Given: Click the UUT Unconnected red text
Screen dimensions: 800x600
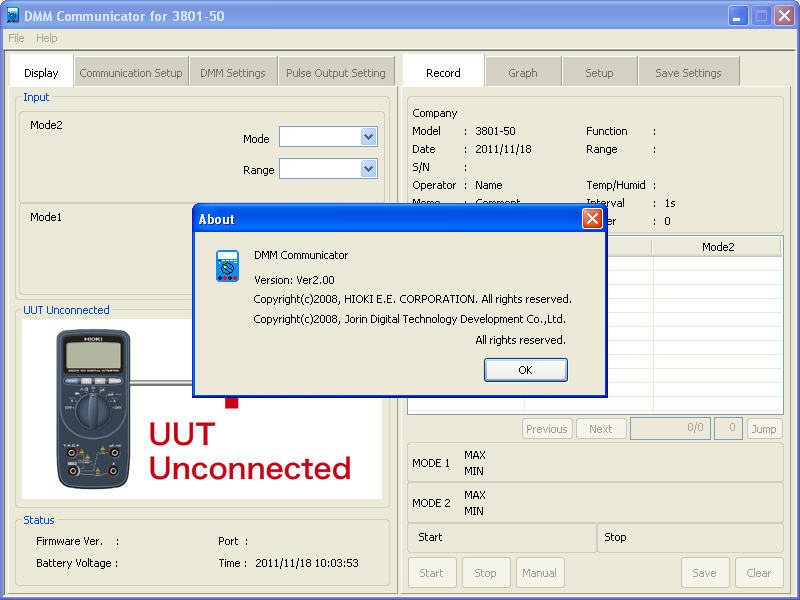Looking at the screenshot, I should click(250, 451).
